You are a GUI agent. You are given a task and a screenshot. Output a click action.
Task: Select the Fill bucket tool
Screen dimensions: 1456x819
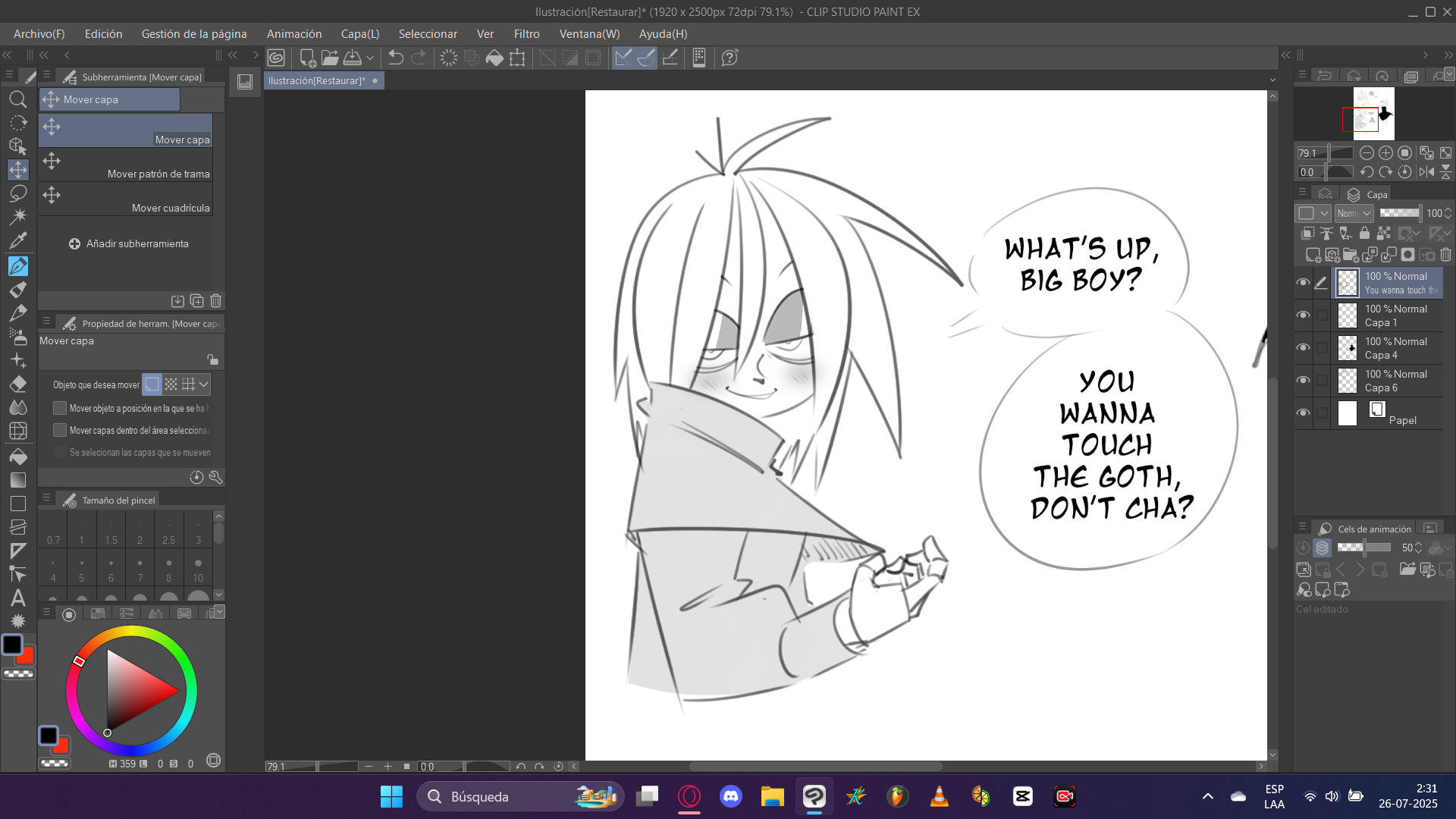[x=18, y=457]
